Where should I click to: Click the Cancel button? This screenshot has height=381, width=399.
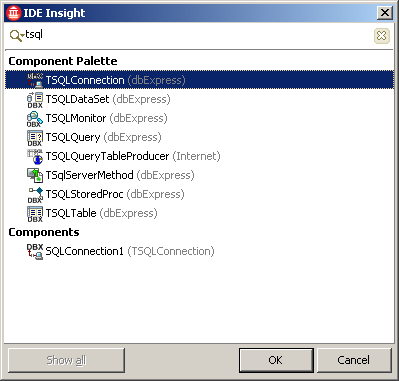click(354, 360)
